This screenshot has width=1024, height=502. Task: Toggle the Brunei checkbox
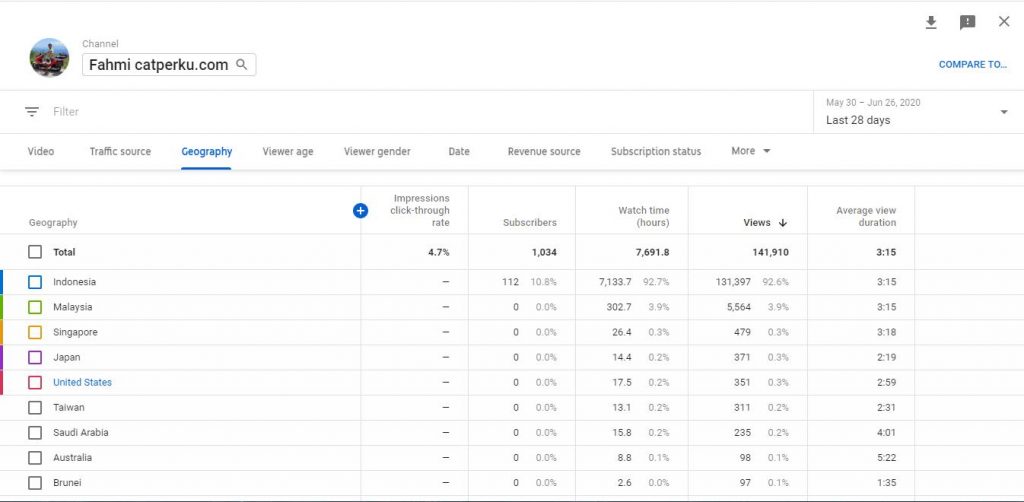tap(35, 483)
